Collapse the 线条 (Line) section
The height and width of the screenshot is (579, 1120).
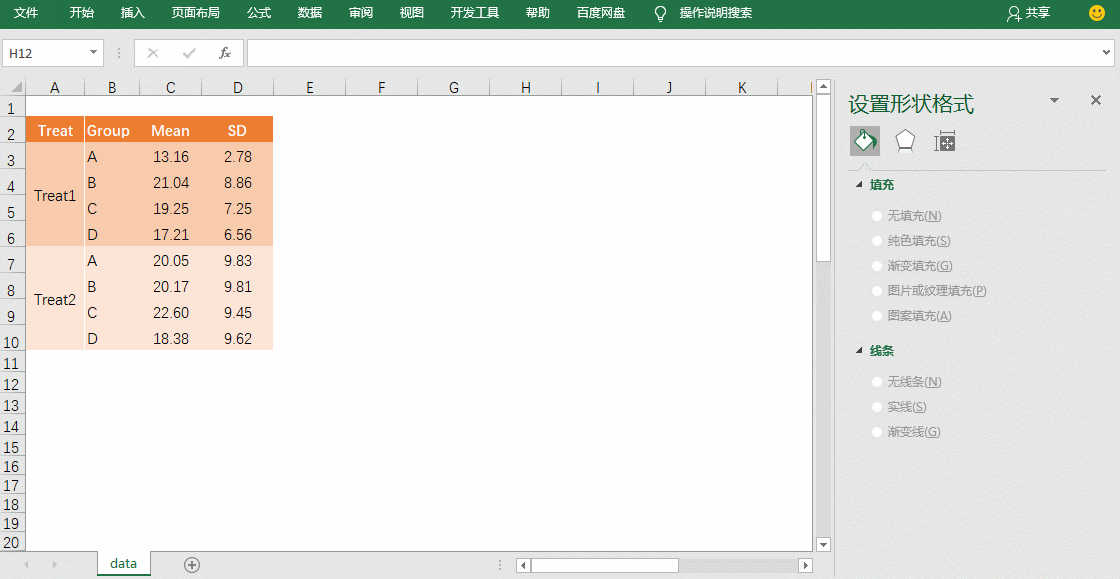tap(859, 351)
